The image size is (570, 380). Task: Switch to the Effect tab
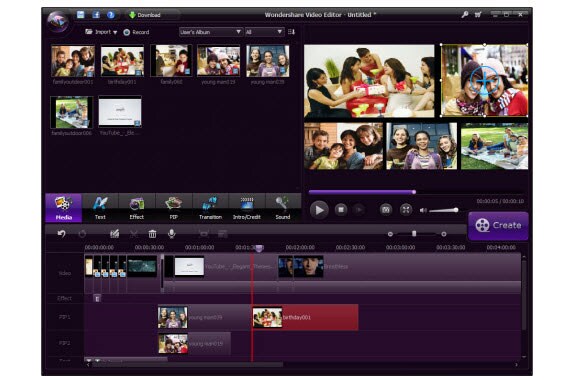coord(137,208)
